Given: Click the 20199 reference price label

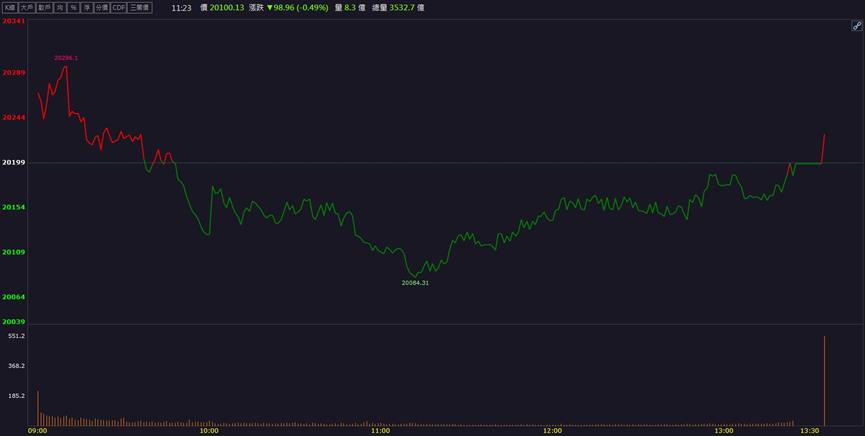Looking at the screenshot, I should pyautogui.click(x=12, y=162).
